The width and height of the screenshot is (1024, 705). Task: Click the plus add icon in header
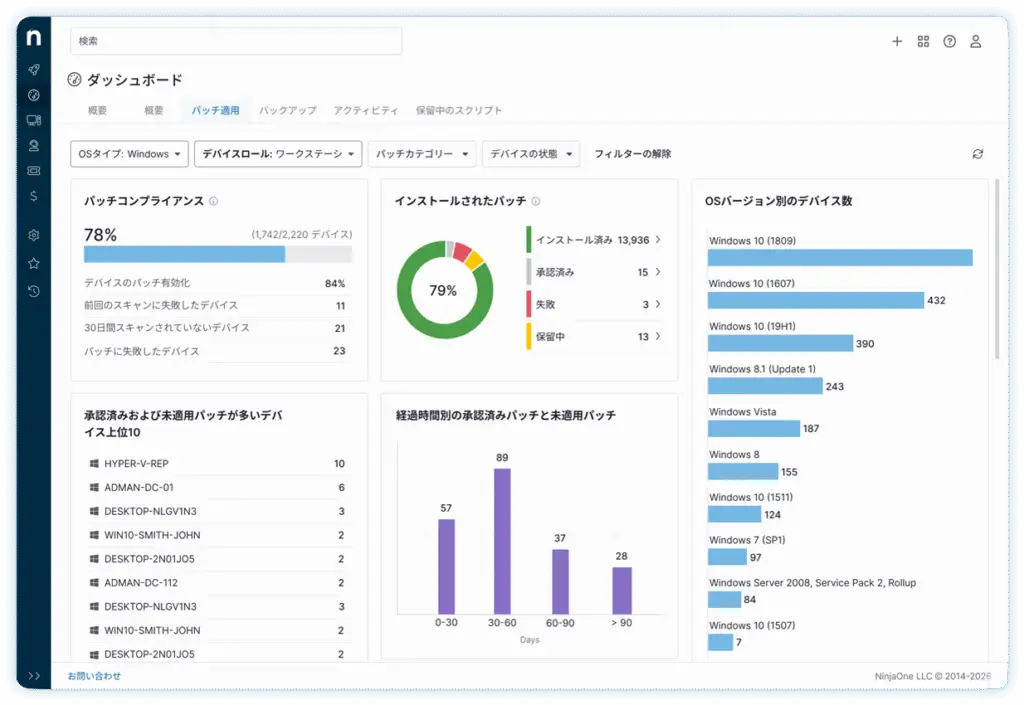897,41
